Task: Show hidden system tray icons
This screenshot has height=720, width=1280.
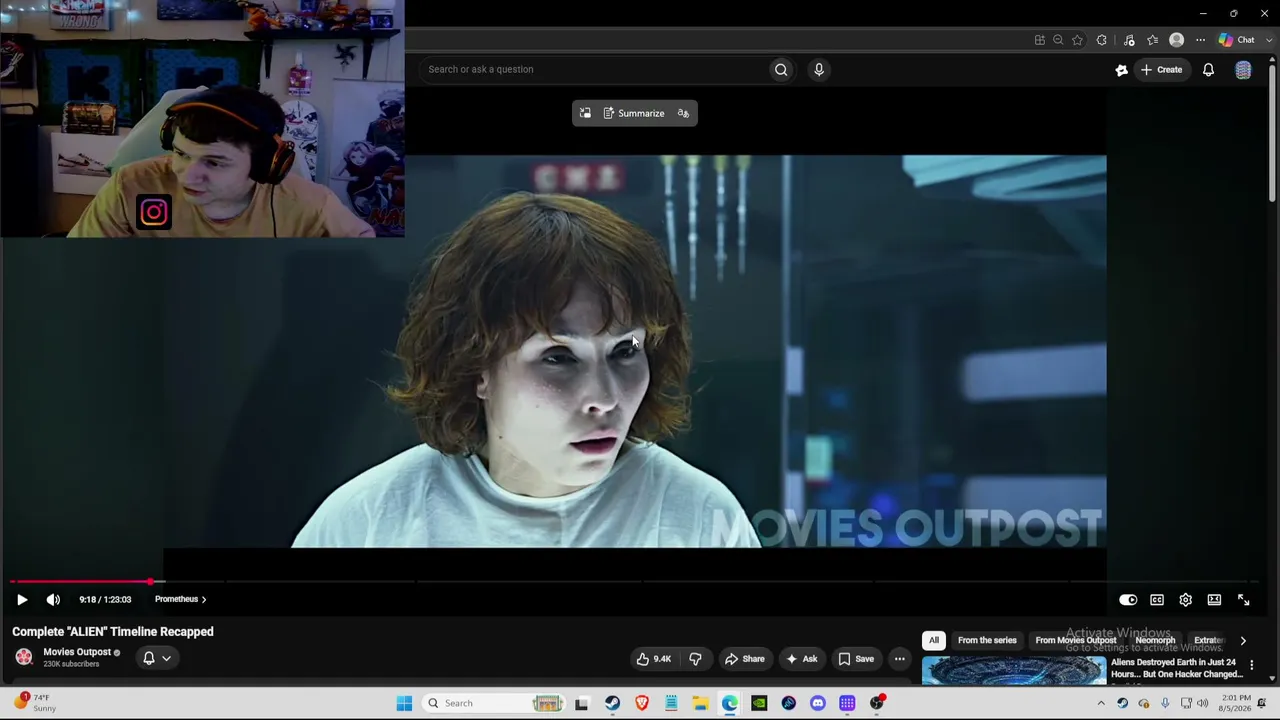Action: pyautogui.click(x=1101, y=703)
